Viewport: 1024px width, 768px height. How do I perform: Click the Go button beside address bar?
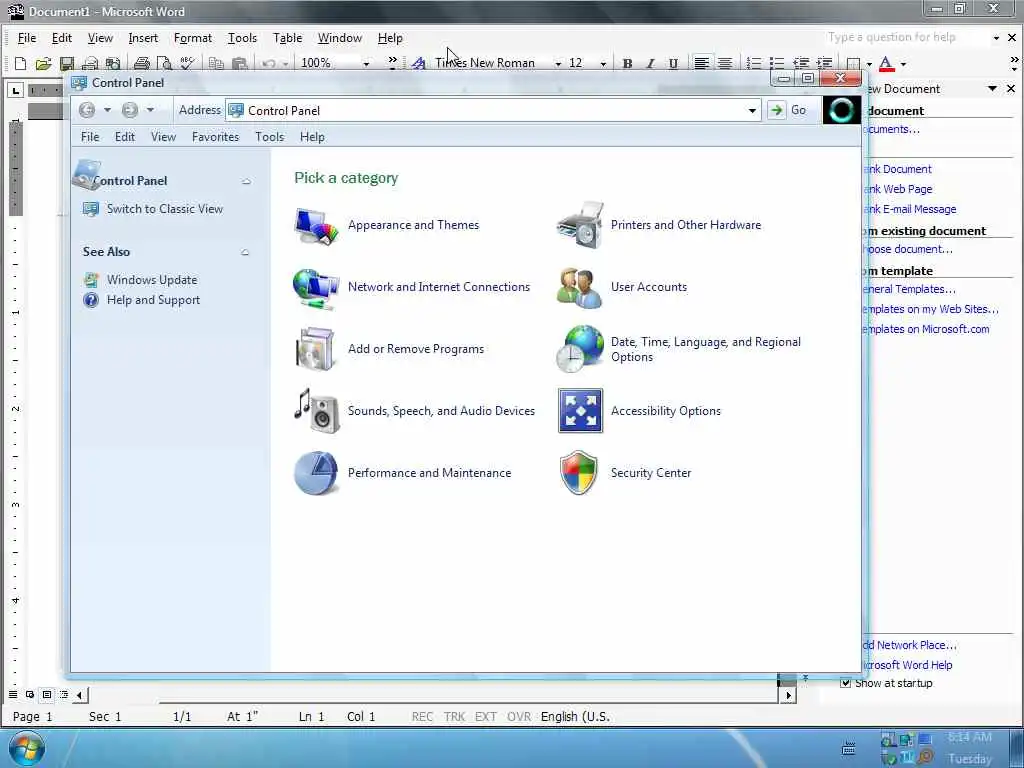click(x=786, y=110)
